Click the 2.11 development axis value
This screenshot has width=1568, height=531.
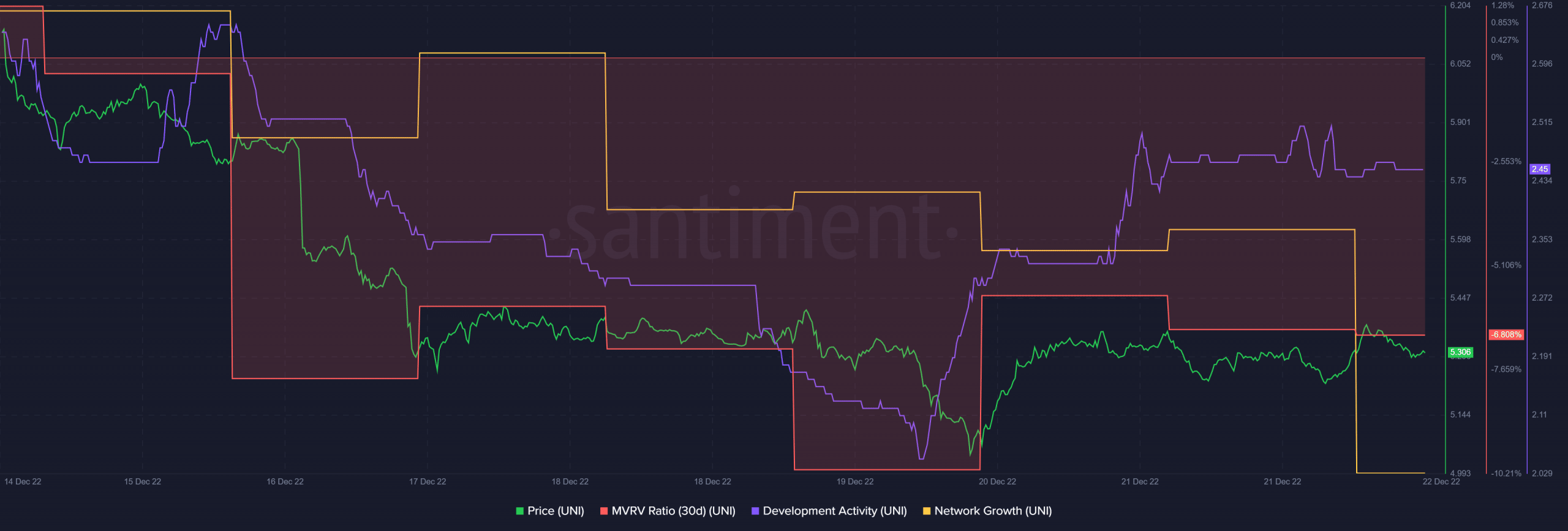click(1540, 415)
